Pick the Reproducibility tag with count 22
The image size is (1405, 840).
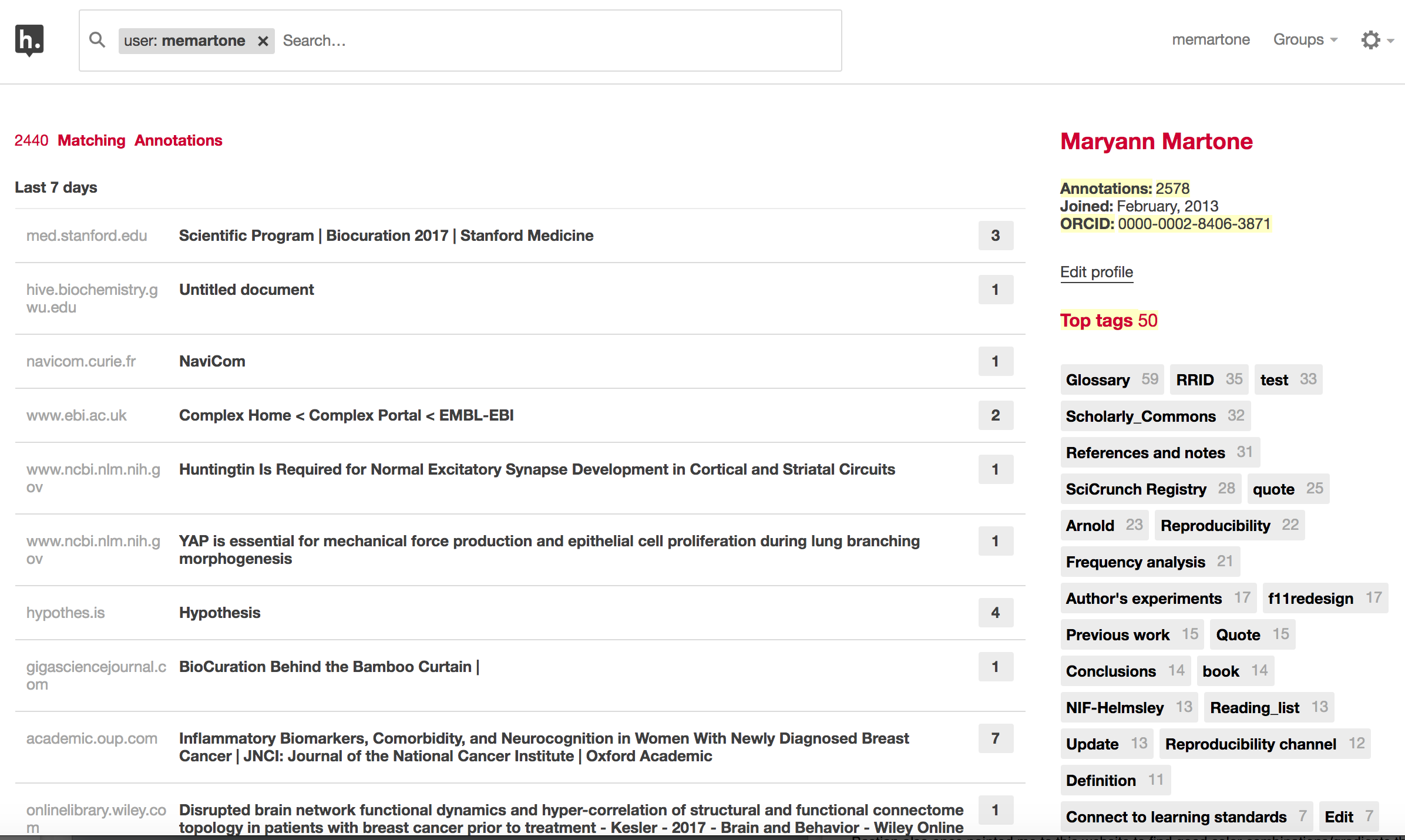point(1230,525)
